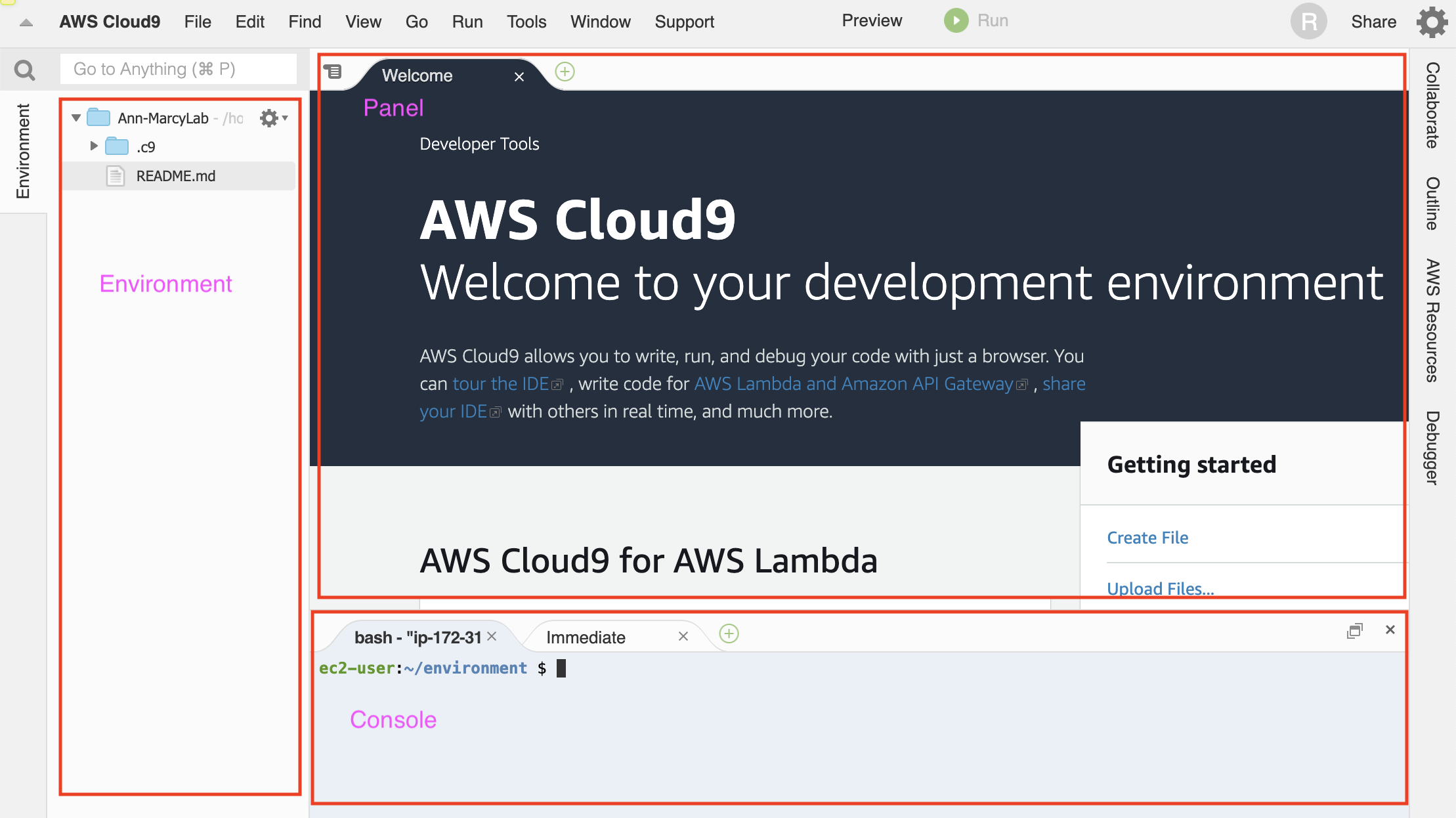Select README.md in file tree

click(175, 176)
